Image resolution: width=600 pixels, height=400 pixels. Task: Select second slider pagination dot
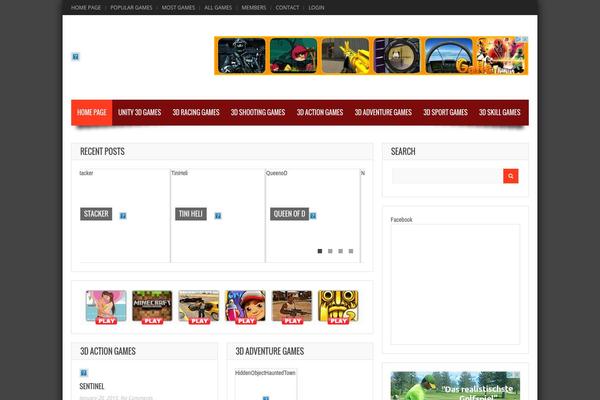tap(330, 251)
